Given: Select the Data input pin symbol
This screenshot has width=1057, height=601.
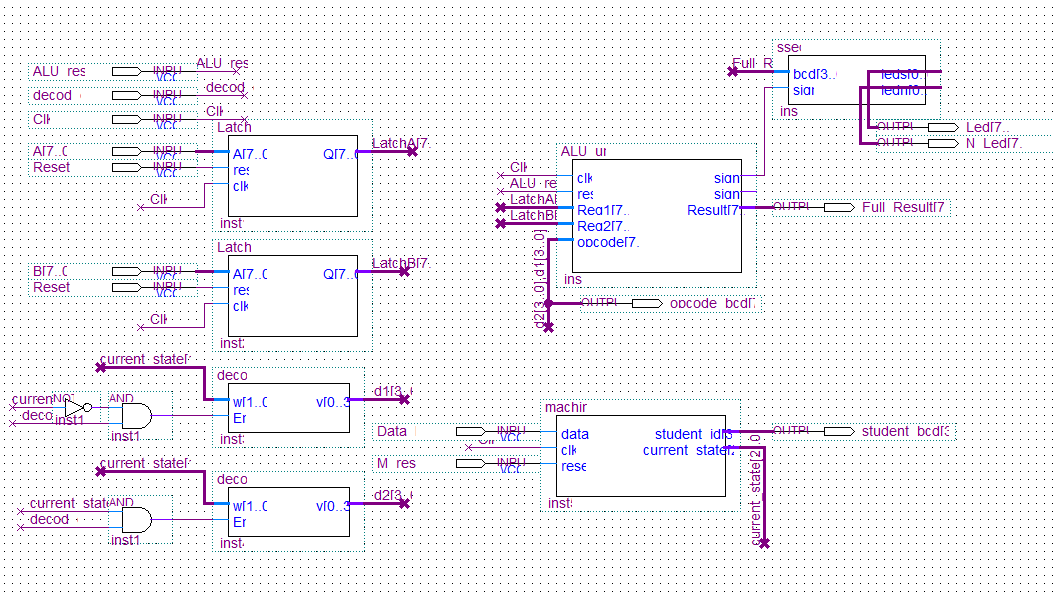Looking at the screenshot, I should [471, 431].
